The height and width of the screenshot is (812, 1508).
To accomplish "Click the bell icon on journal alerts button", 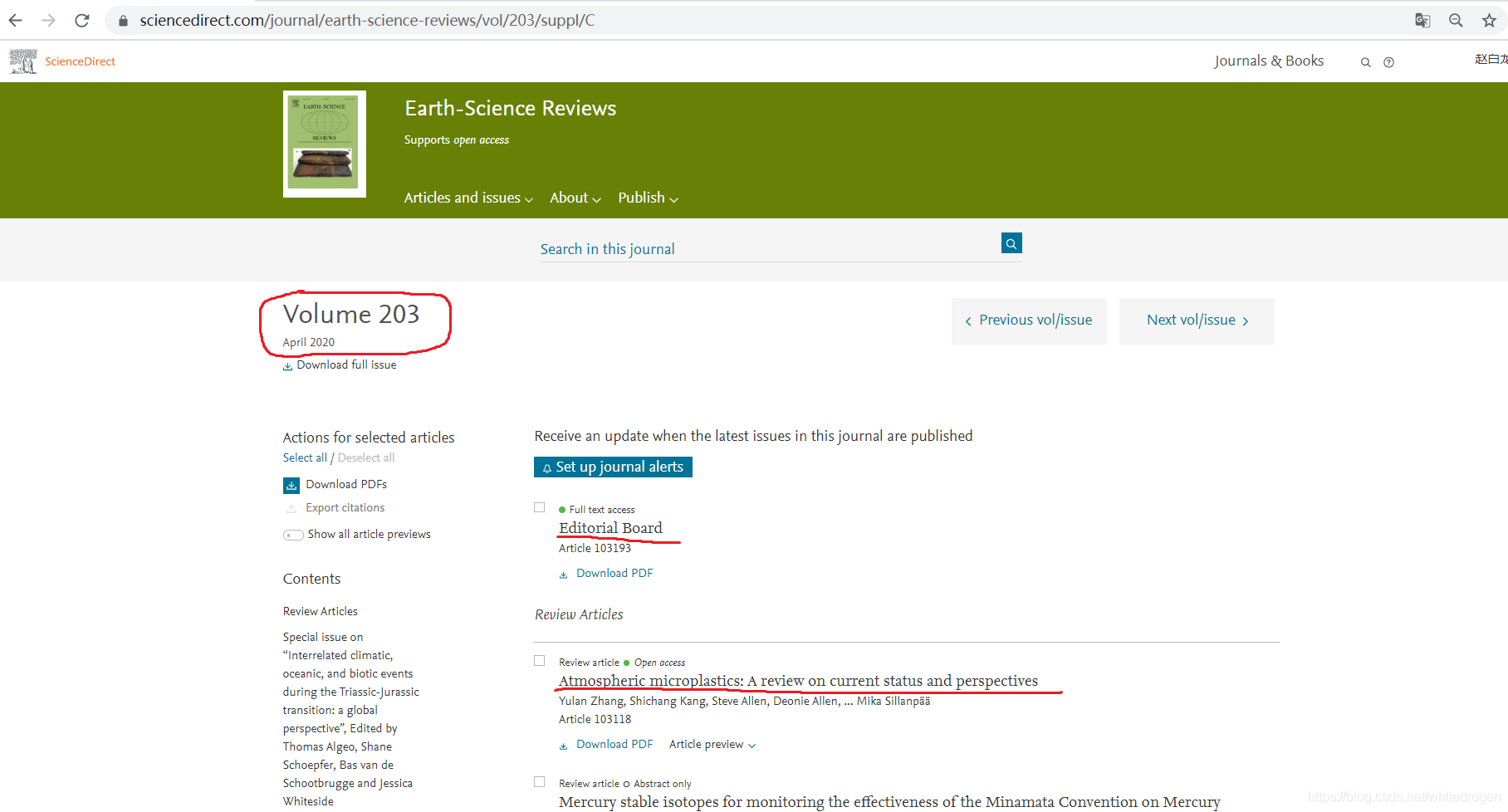I will [546, 468].
